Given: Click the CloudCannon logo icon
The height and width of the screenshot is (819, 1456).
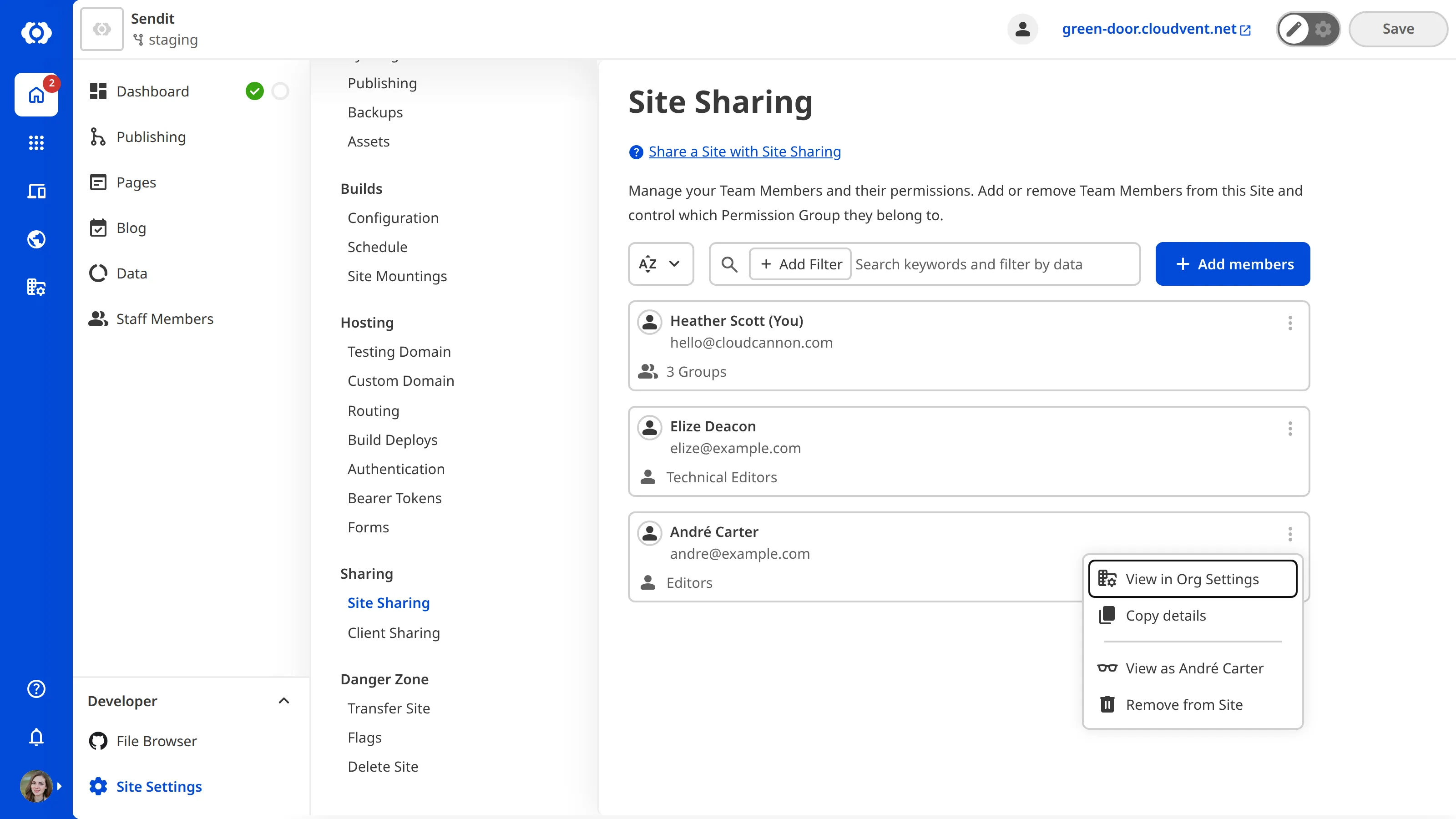Looking at the screenshot, I should point(36,32).
